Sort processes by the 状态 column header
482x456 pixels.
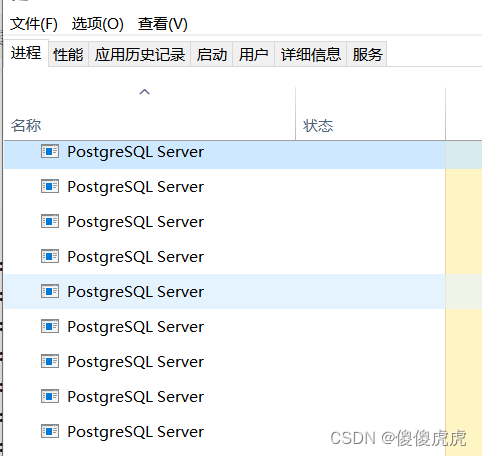point(370,114)
